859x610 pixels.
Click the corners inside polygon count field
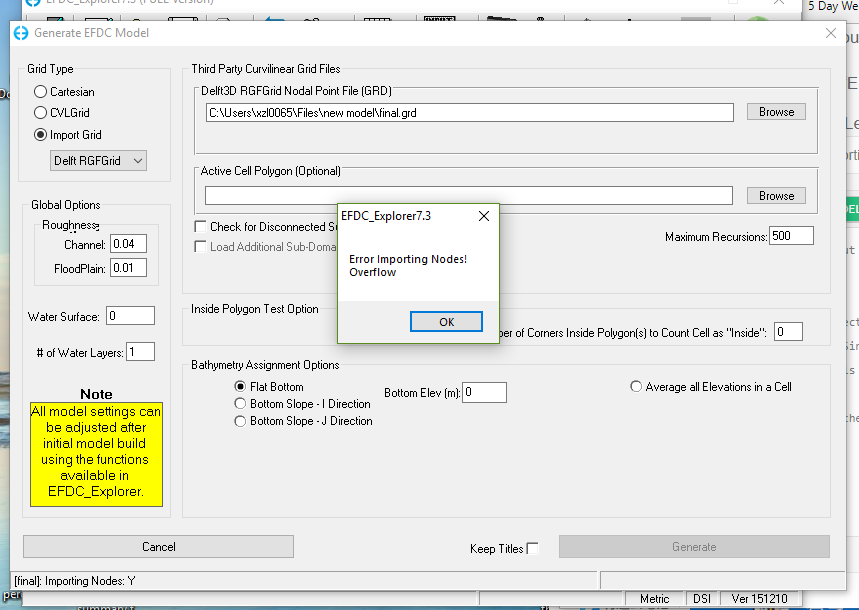click(x=788, y=332)
